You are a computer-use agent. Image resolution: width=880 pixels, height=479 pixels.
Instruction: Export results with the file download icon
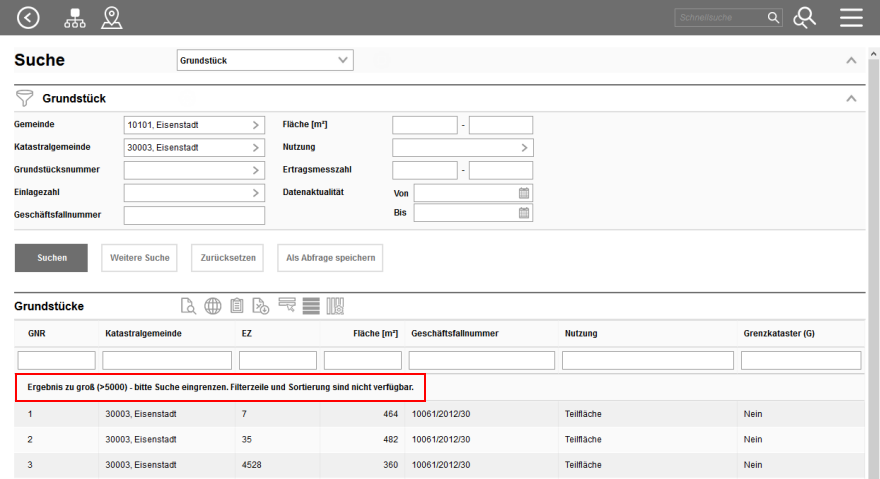[x=261, y=306]
